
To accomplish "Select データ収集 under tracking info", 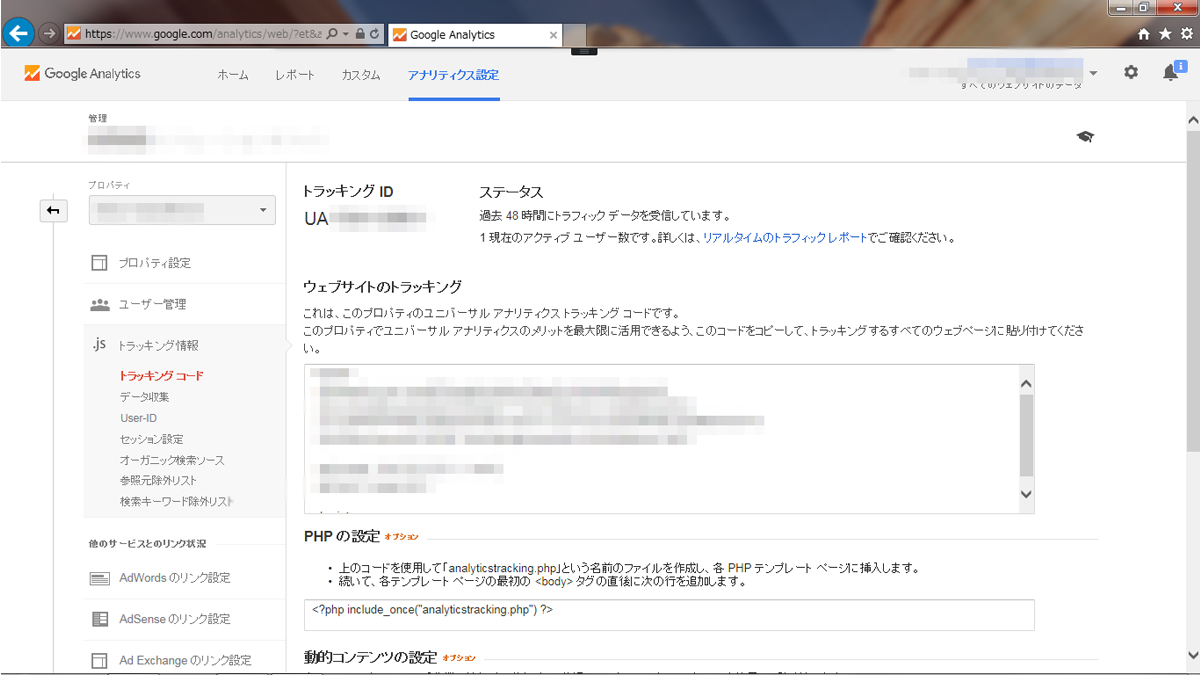I will pyautogui.click(x=144, y=397).
